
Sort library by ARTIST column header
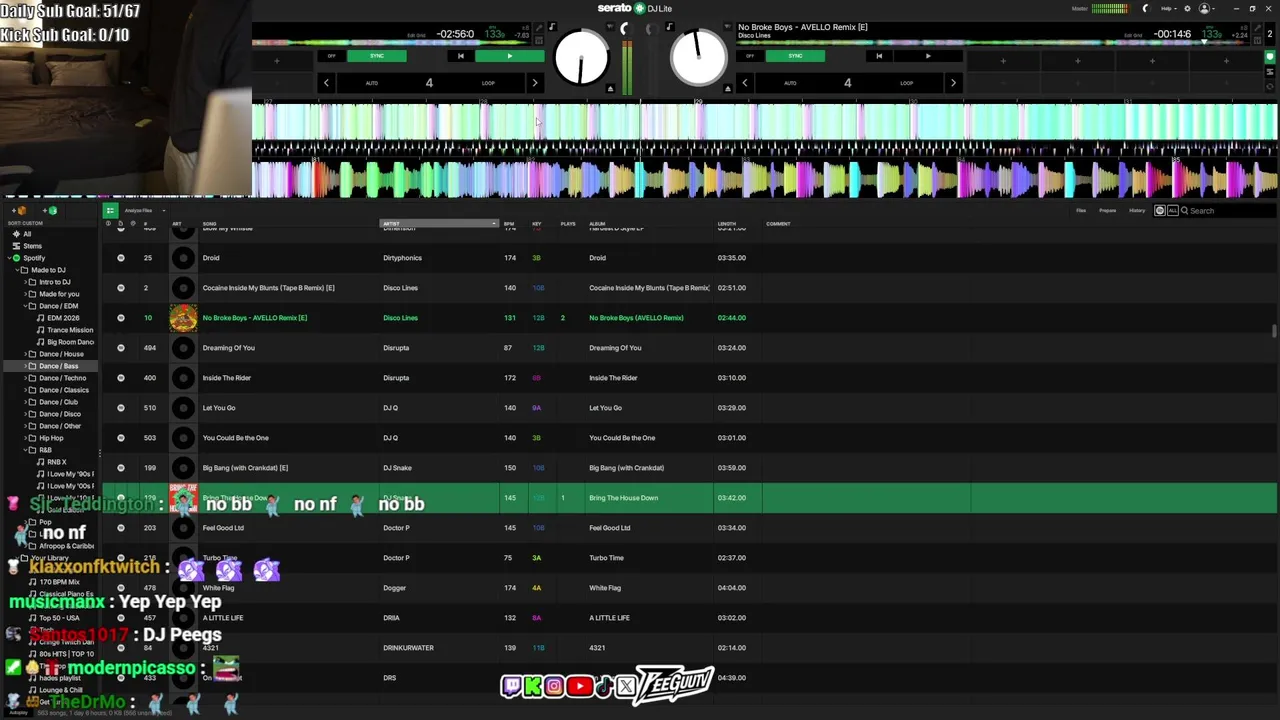click(x=439, y=224)
